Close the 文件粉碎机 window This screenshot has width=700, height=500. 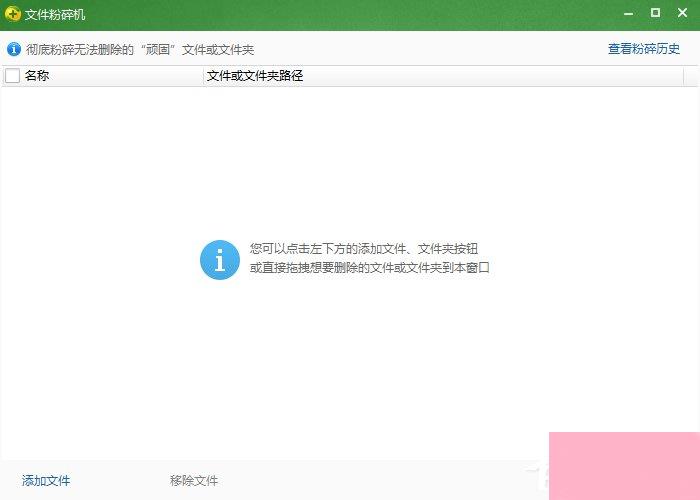682,13
